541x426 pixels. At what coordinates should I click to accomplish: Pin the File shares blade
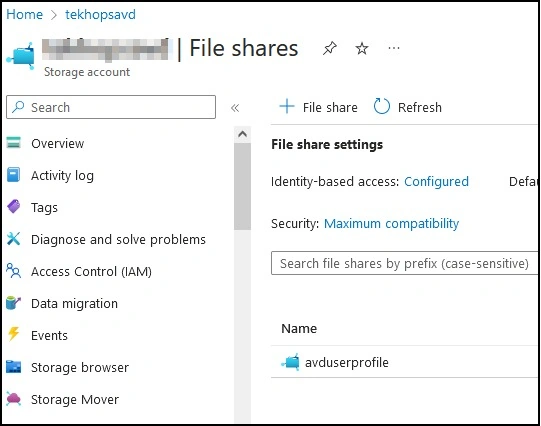[x=329, y=48]
